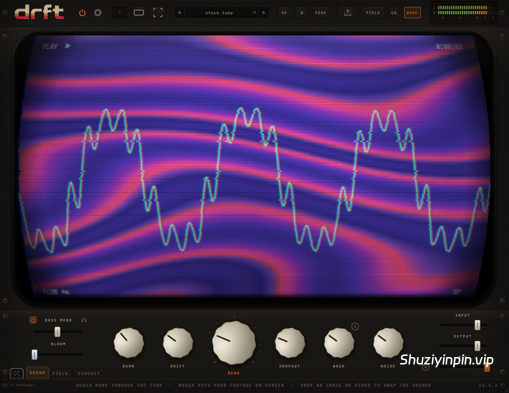509x393 pixels.
Task: Click the v1.1.3 version label
Action: tap(488, 385)
